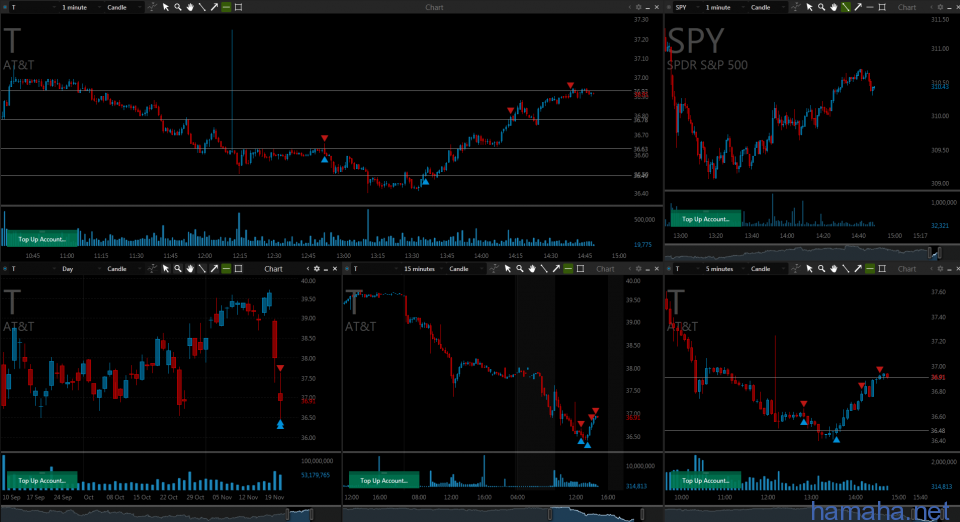Click Top Up Account in SPY chart
960x522 pixels.
pyautogui.click(x=705, y=218)
